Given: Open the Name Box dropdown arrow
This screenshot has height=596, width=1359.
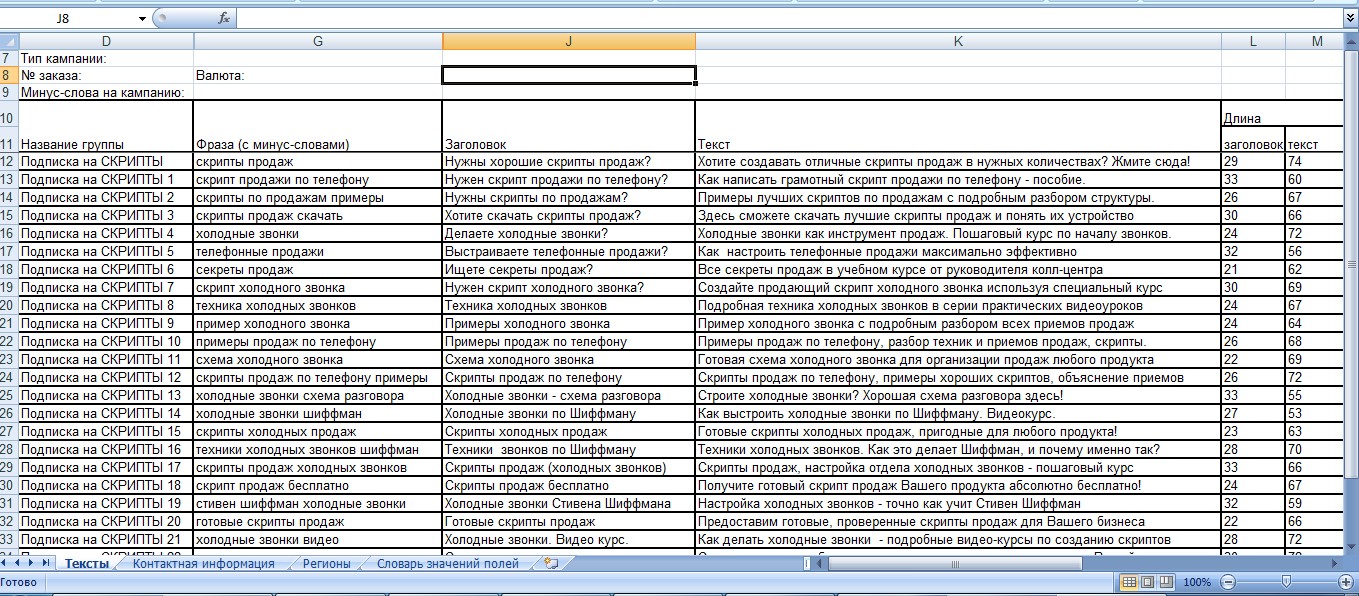Looking at the screenshot, I should 142,18.
